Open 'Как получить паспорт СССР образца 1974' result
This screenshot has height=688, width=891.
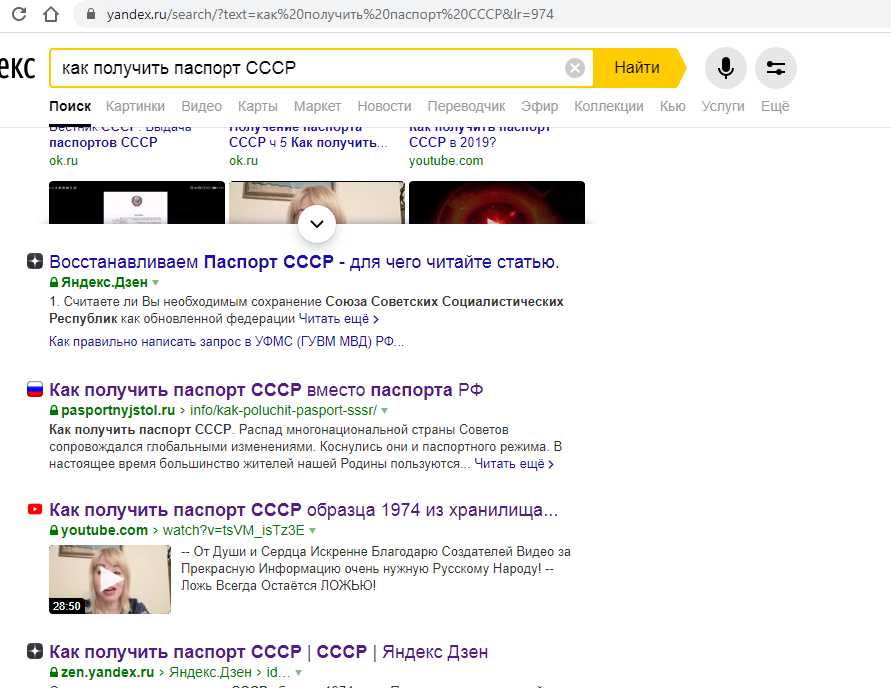click(x=303, y=510)
